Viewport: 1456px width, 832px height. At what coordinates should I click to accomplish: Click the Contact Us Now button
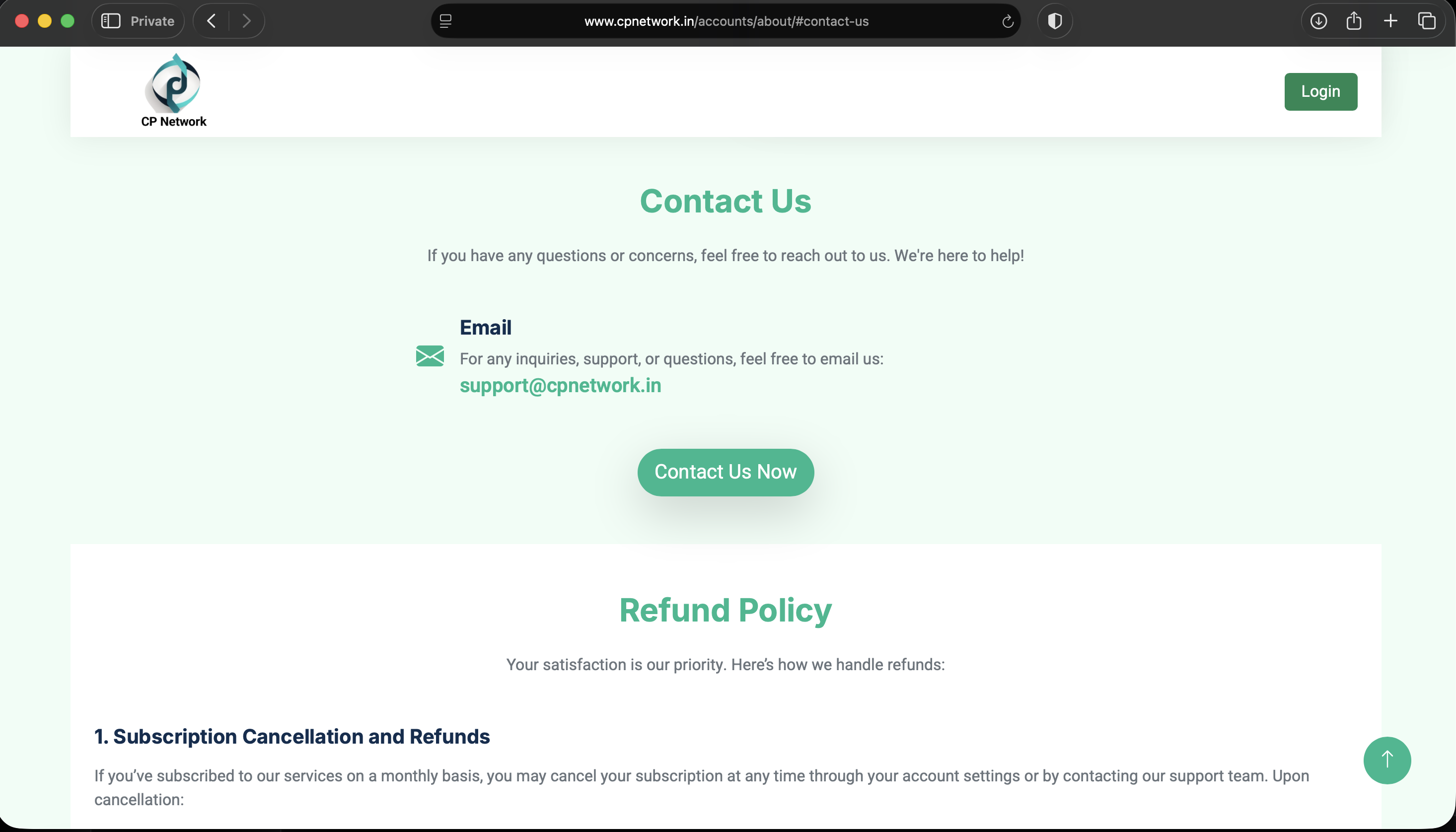click(725, 472)
